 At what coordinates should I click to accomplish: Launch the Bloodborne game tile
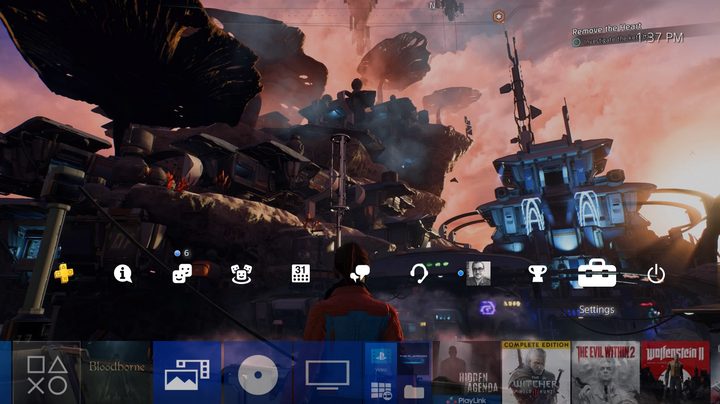pos(117,373)
